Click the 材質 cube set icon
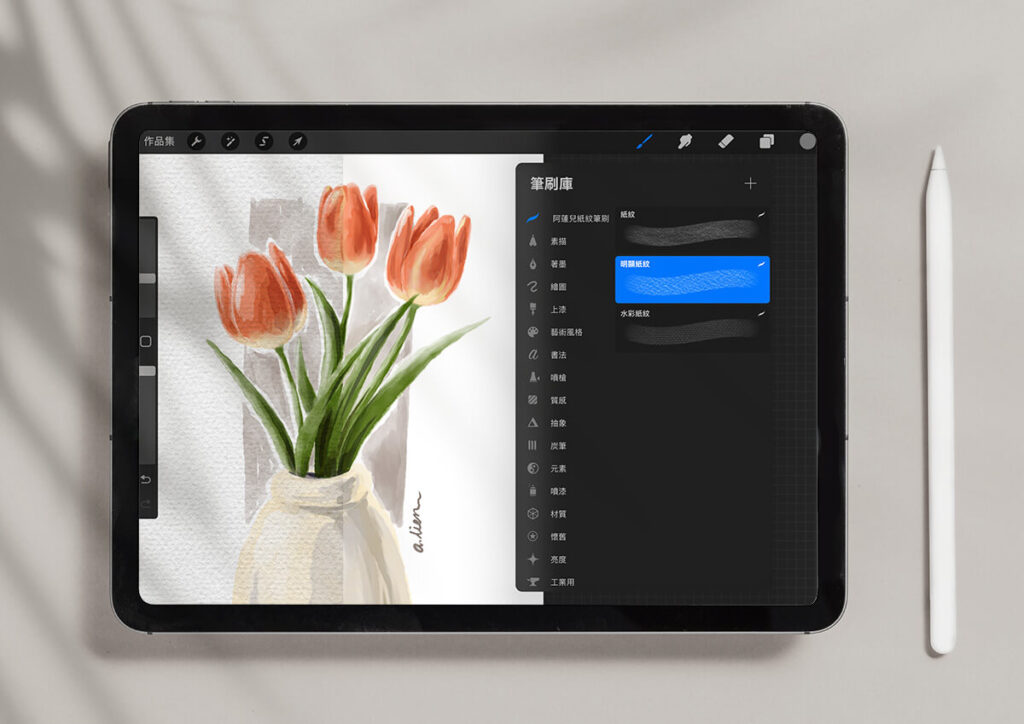This screenshot has height=724, width=1024. click(533, 514)
